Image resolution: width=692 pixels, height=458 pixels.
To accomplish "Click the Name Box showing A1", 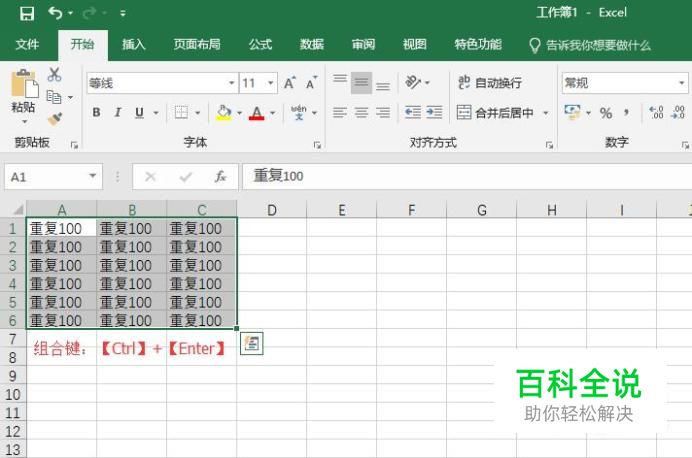I will coord(53,177).
